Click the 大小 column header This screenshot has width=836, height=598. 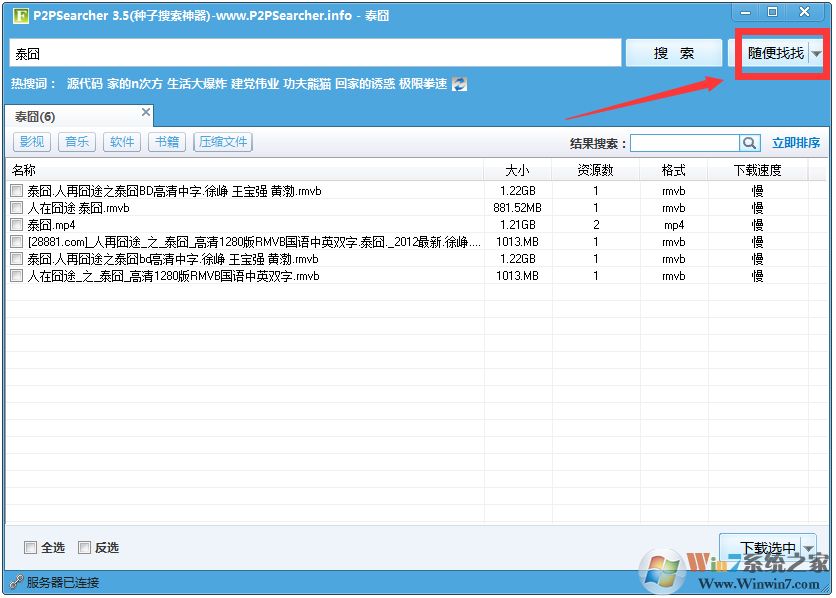(x=518, y=168)
